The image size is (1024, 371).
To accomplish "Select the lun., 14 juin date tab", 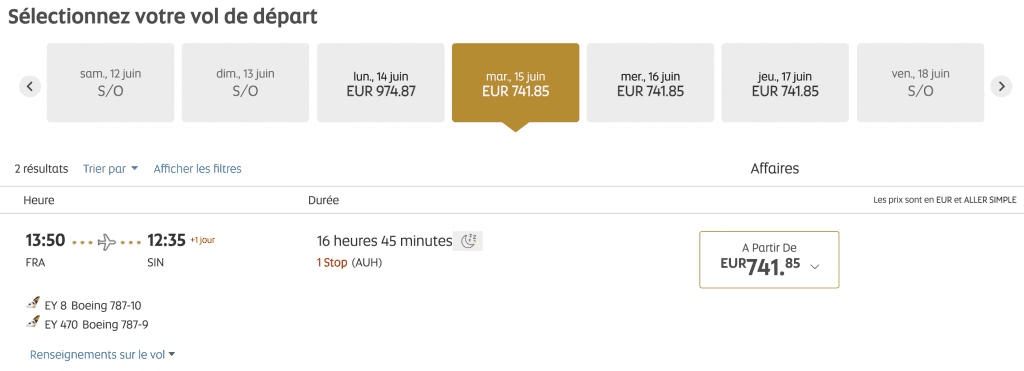I will 381,83.
